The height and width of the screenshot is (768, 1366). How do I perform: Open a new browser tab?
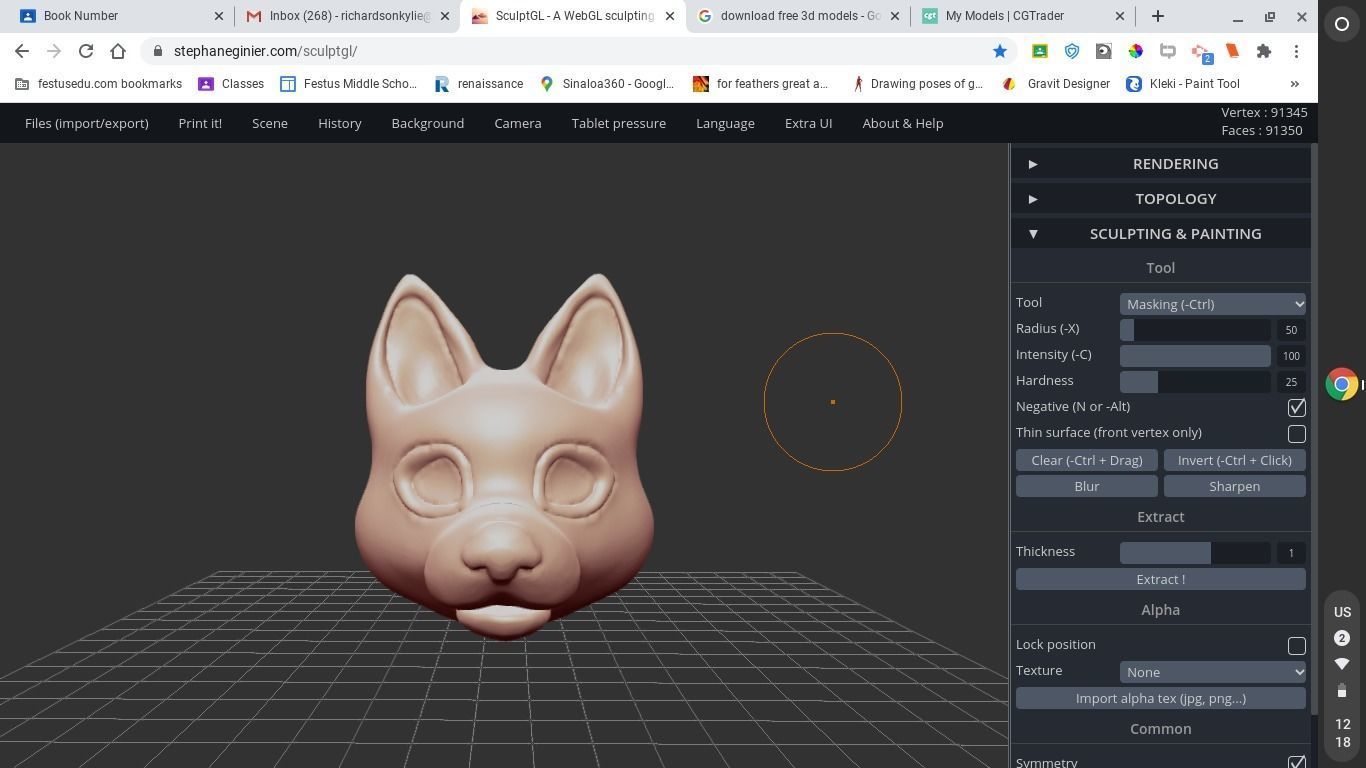tap(1158, 16)
